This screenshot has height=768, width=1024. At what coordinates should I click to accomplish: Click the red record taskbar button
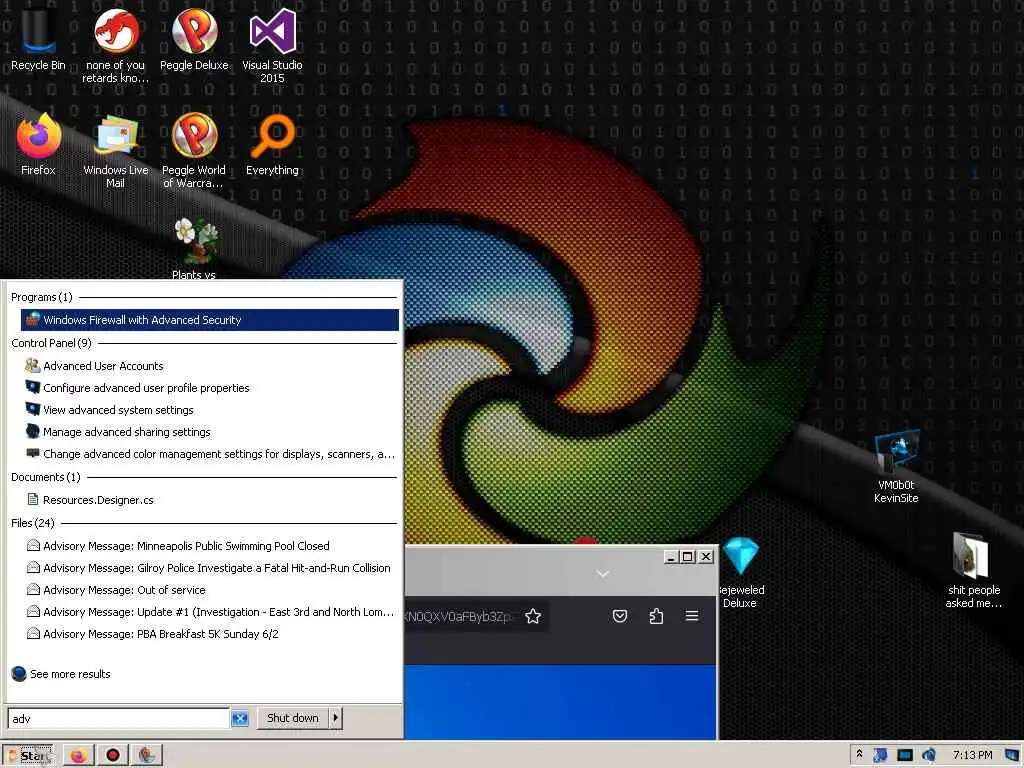[112, 756]
